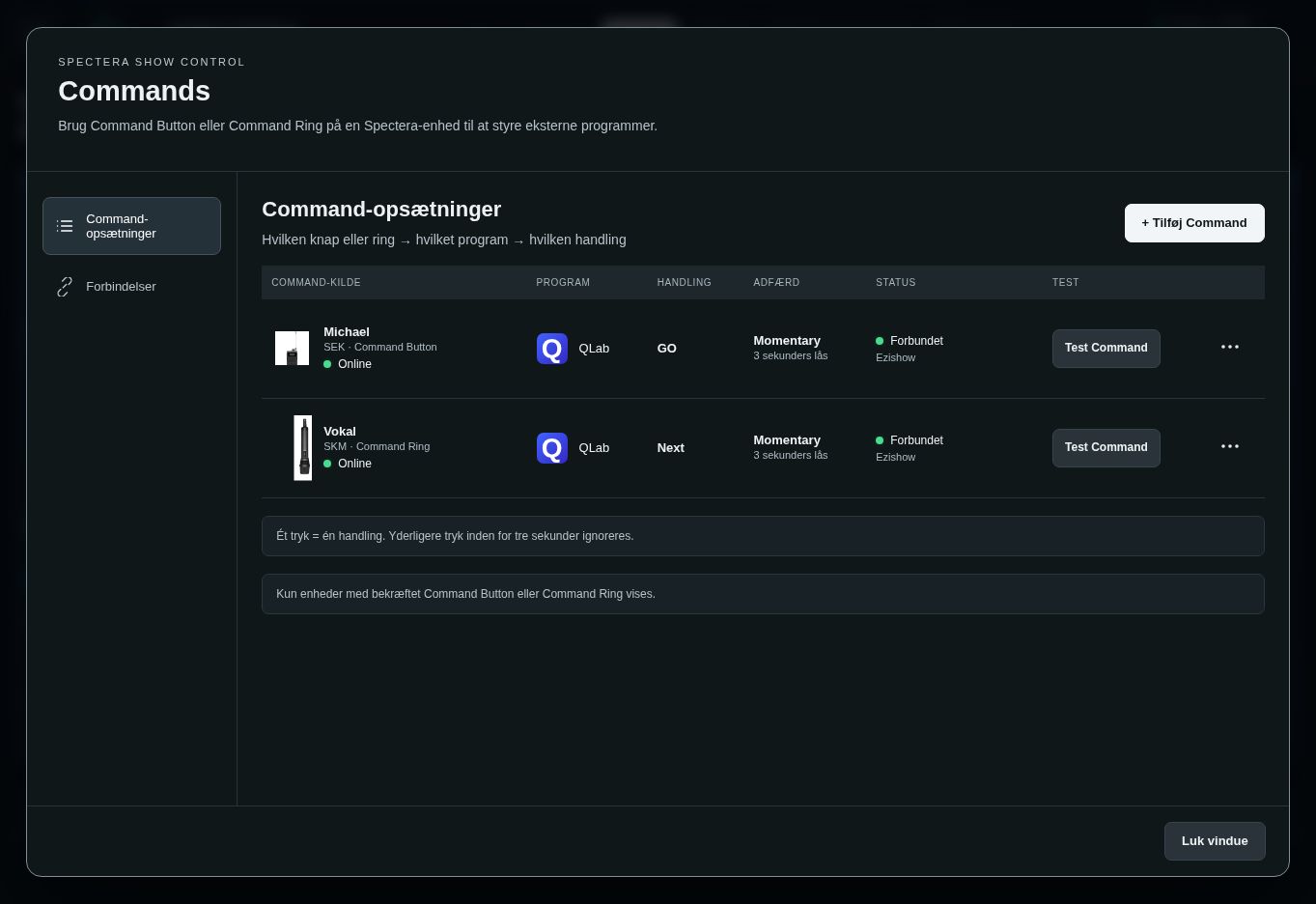Open the three-dot menu for Vokal
Image resolution: width=1316 pixels, height=904 pixels.
coord(1230,446)
